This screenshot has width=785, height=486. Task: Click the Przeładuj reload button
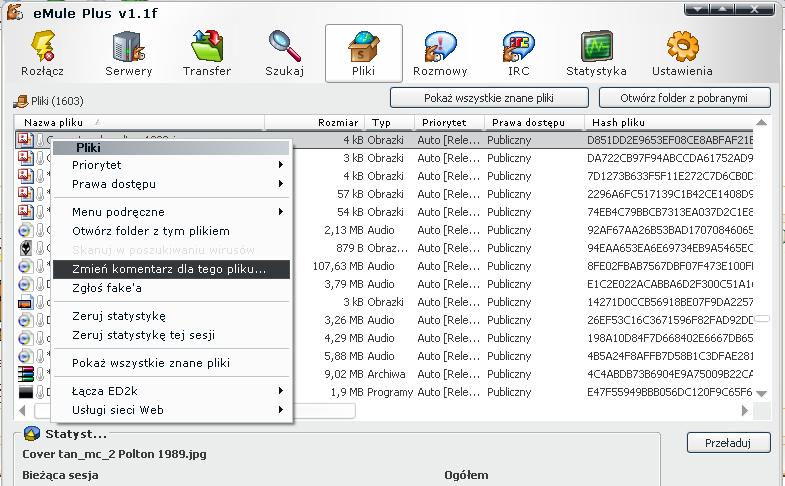(728, 442)
